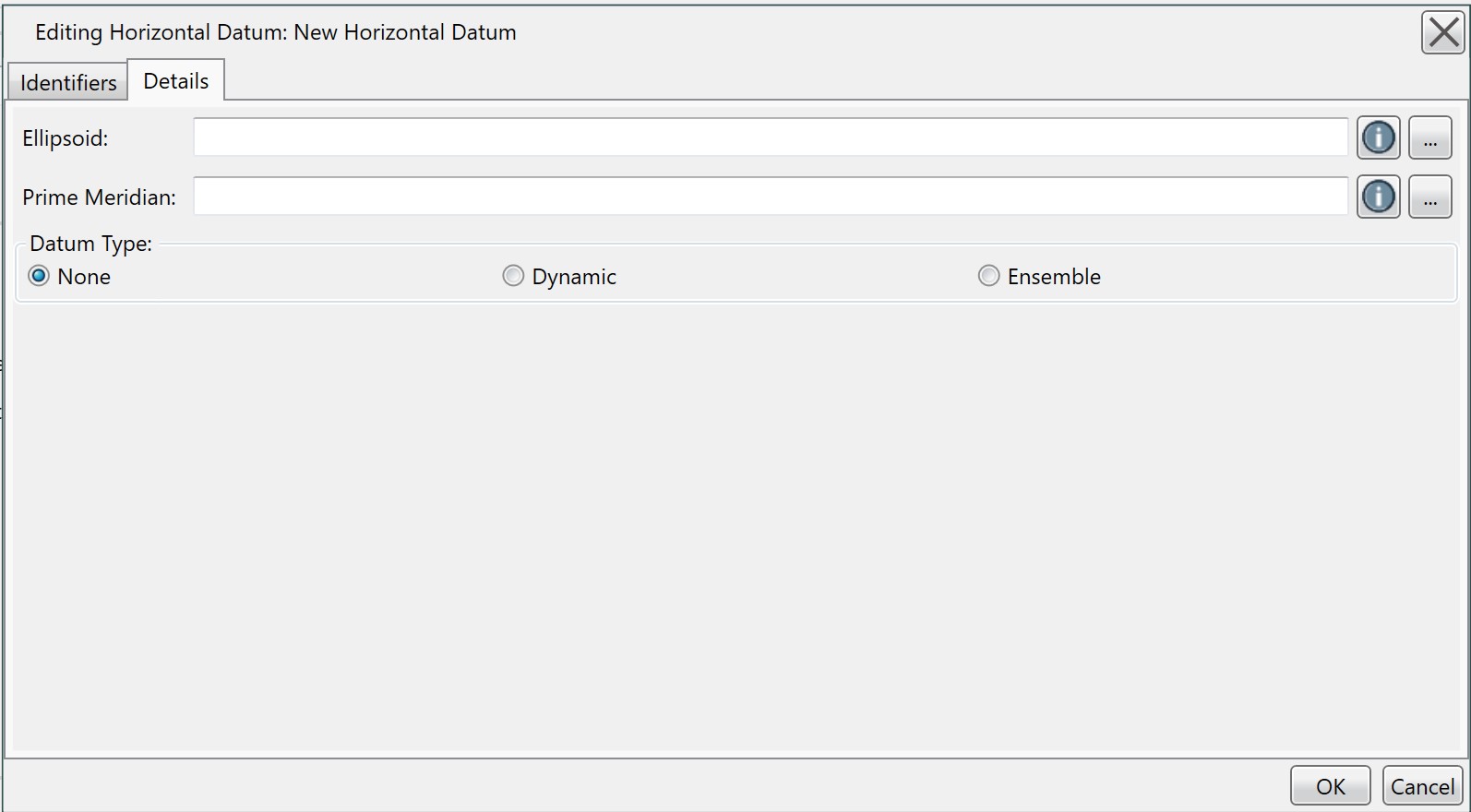Viewport: 1471px width, 812px height.
Task: Confirm changes with the OK button
Action: (x=1330, y=786)
